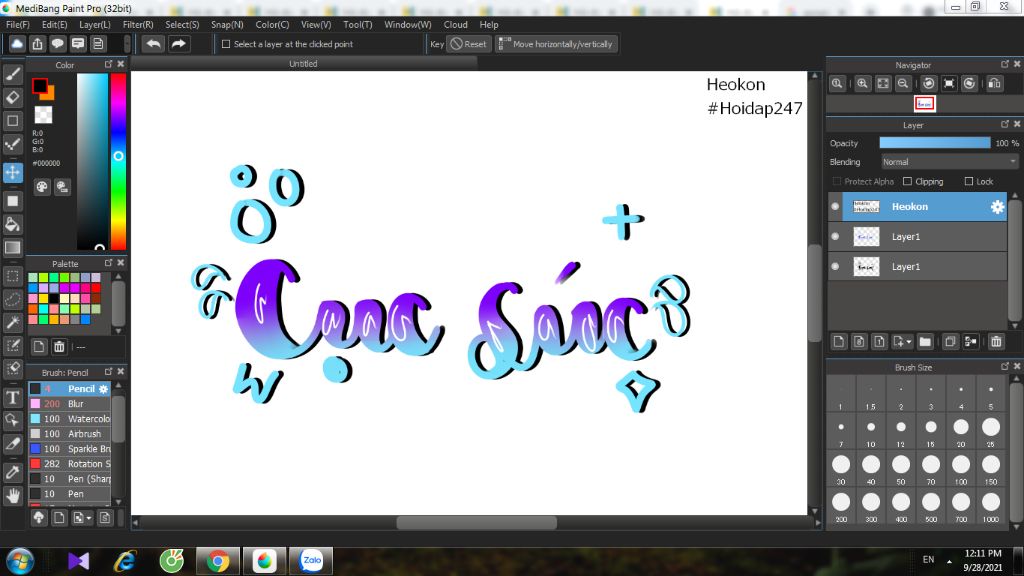The image size is (1024, 576).
Task: Select the Lasso selection tool
Action: click(12, 300)
